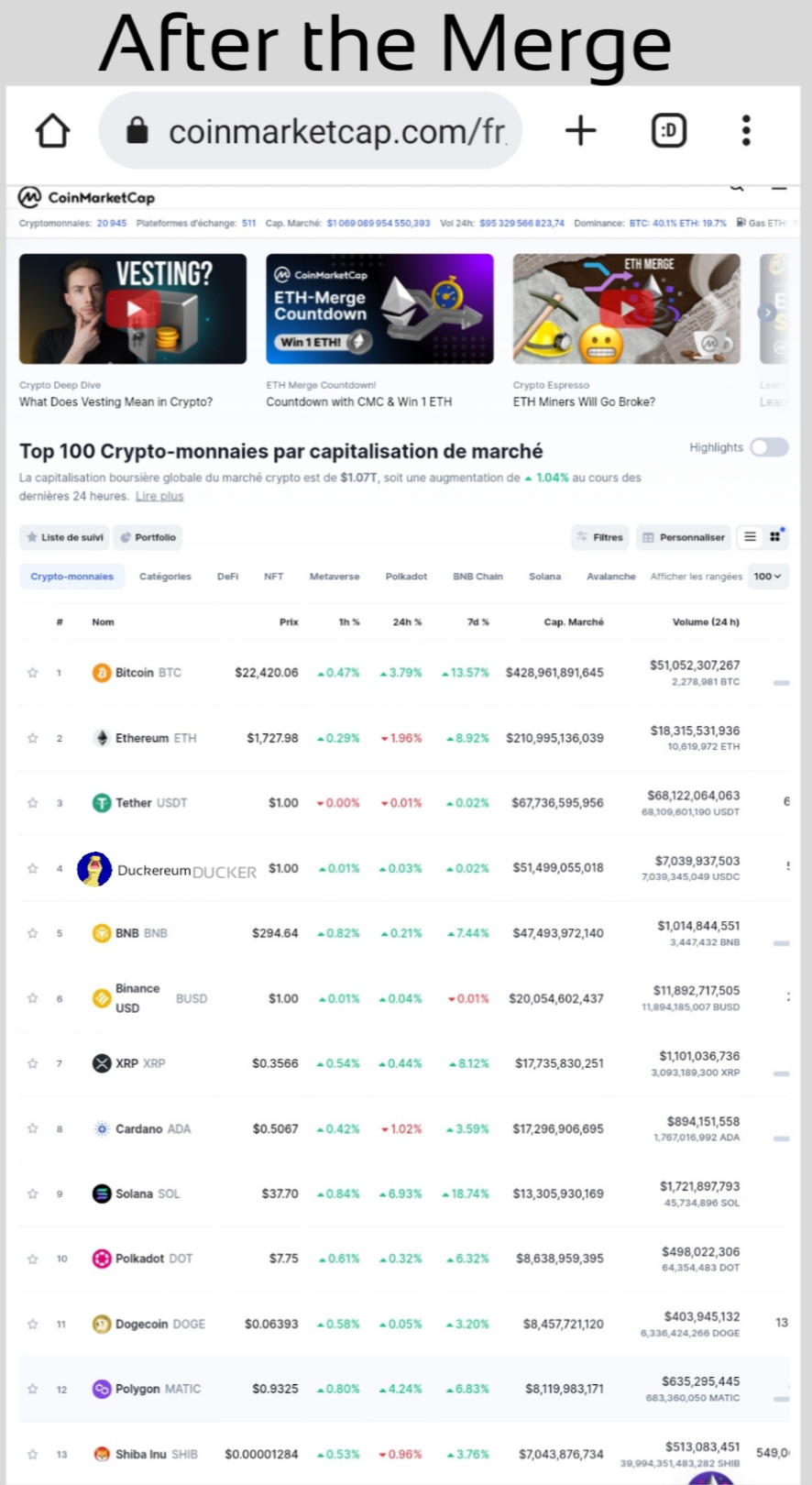The height and width of the screenshot is (1485, 812).
Task: Switch to list view icon
Action: 751,537
